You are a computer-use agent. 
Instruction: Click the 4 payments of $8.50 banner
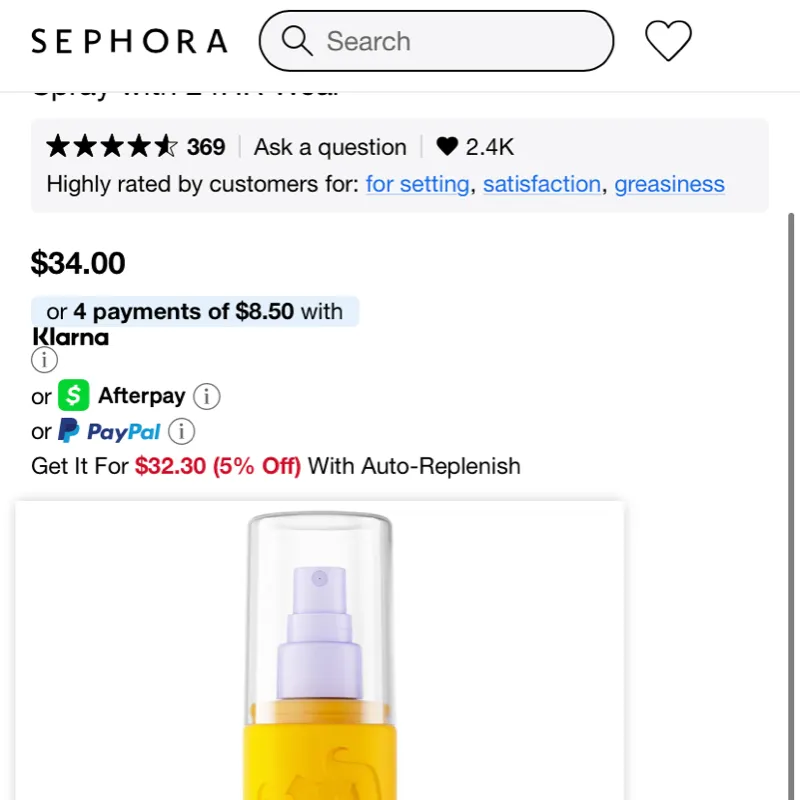(x=195, y=312)
